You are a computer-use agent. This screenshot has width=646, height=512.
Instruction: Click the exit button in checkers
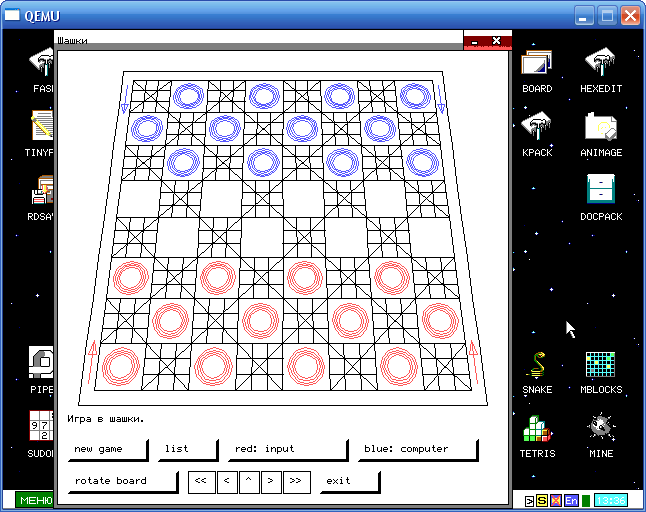click(348, 481)
